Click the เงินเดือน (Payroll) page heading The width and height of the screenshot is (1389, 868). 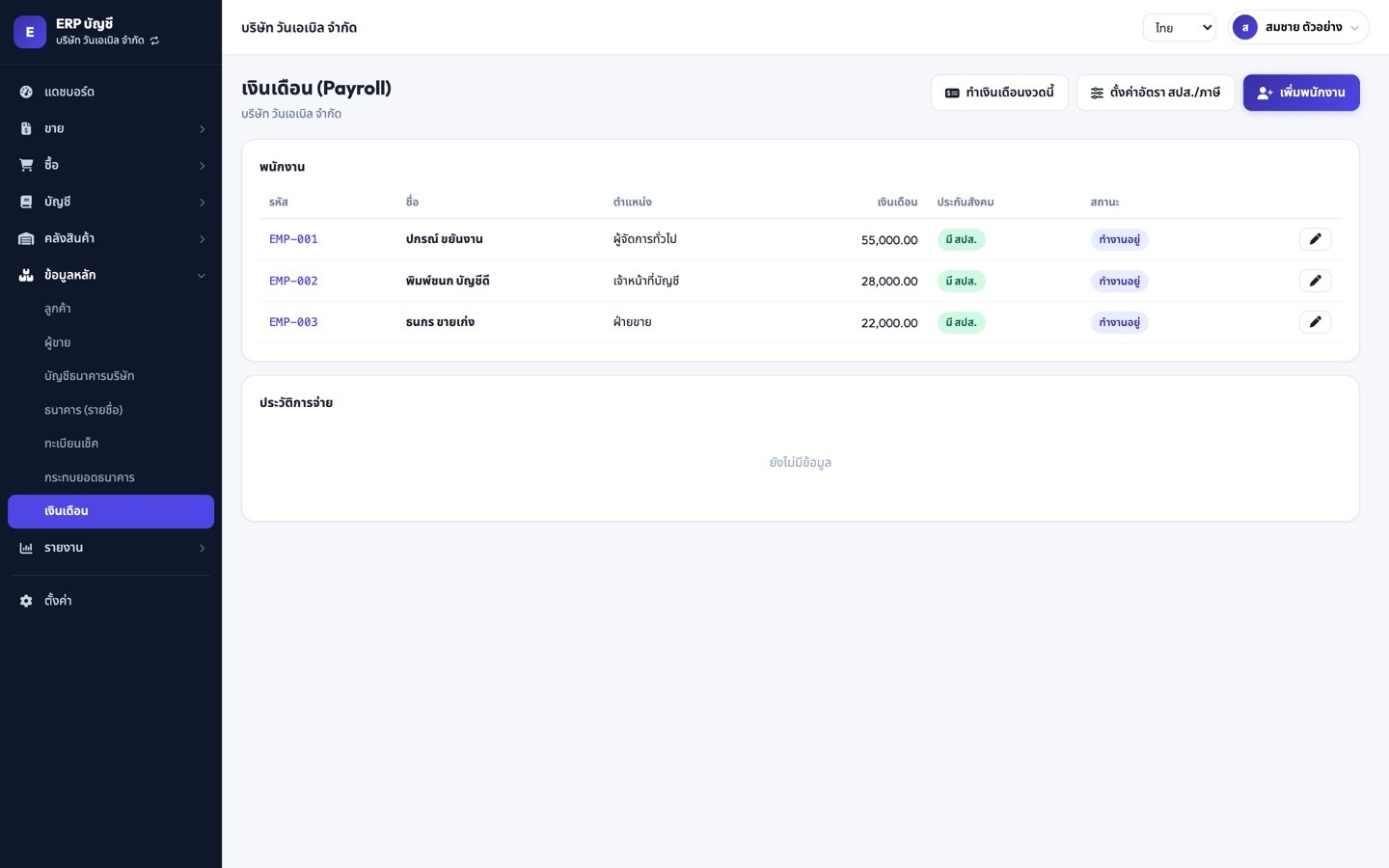316,88
